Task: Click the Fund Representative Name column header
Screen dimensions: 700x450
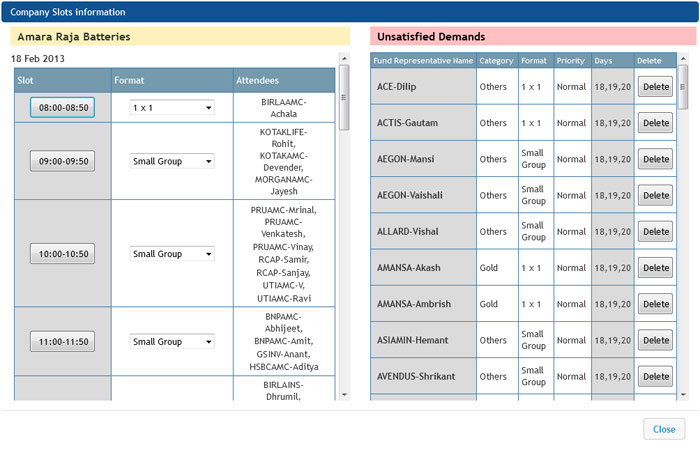Action: pos(423,61)
